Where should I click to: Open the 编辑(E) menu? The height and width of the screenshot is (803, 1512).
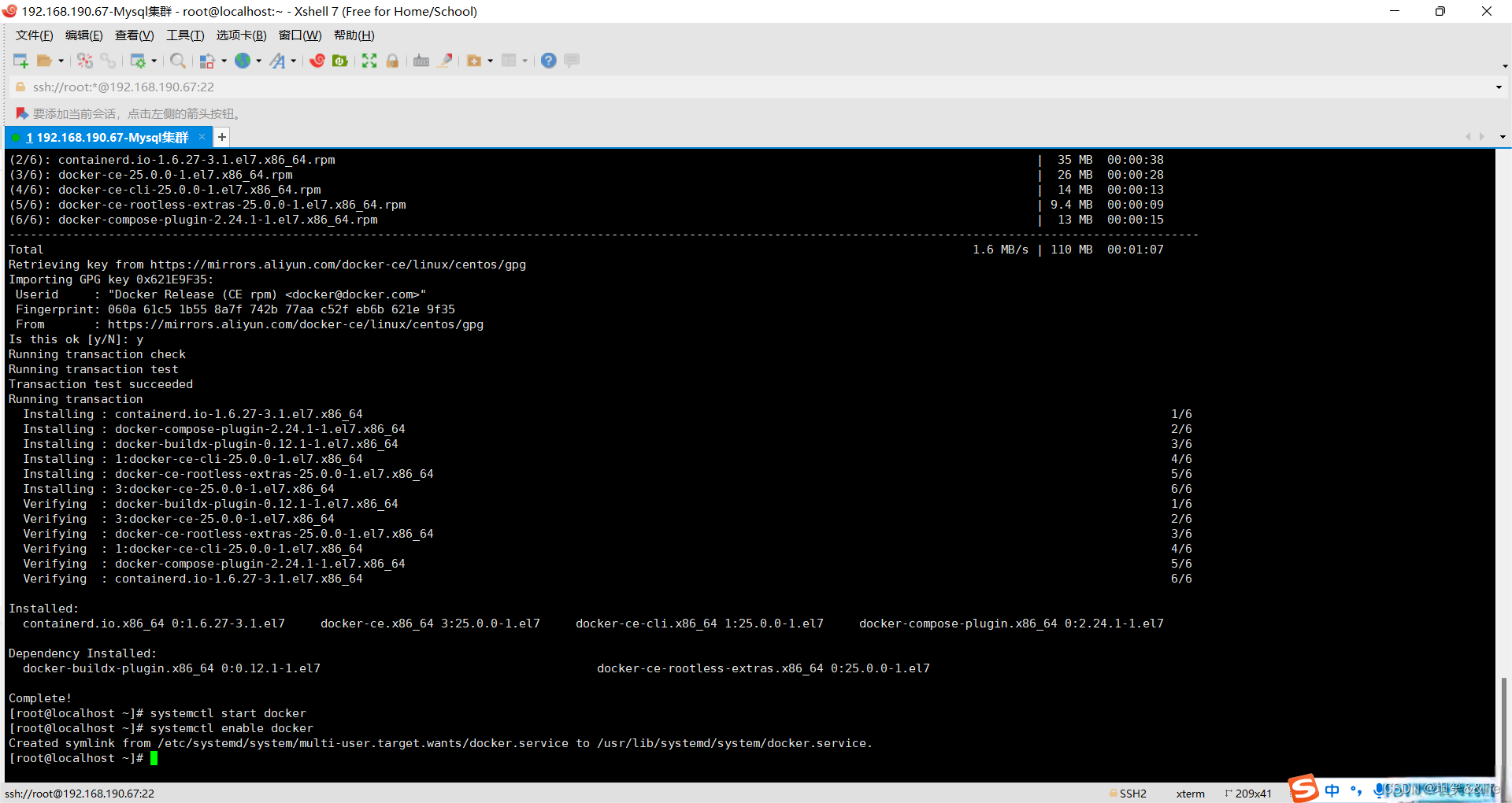tap(84, 35)
